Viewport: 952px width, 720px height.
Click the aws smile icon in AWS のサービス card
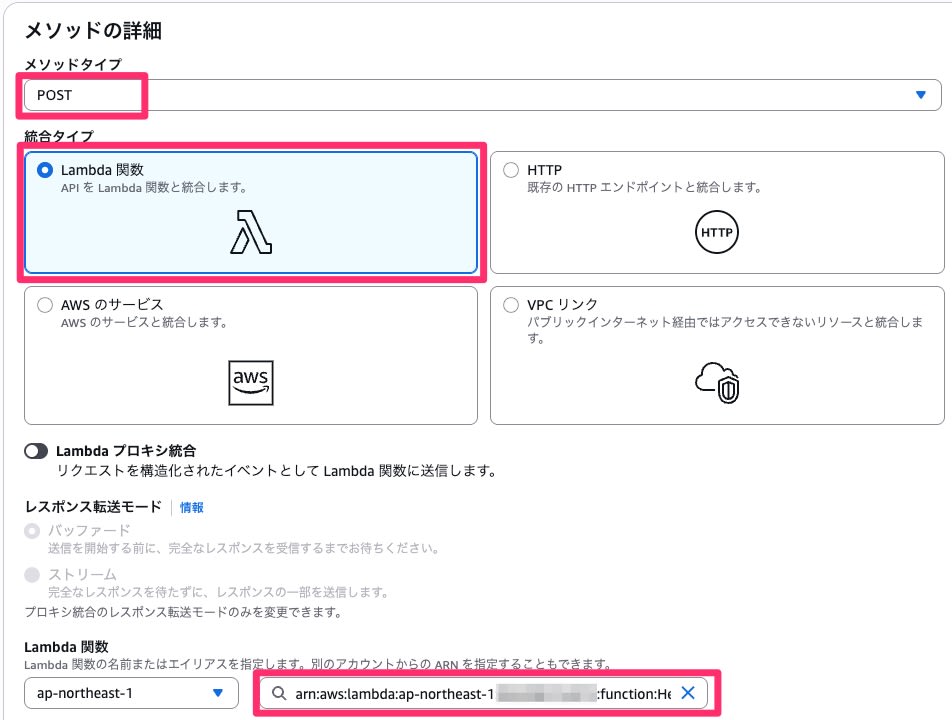[x=252, y=383]
